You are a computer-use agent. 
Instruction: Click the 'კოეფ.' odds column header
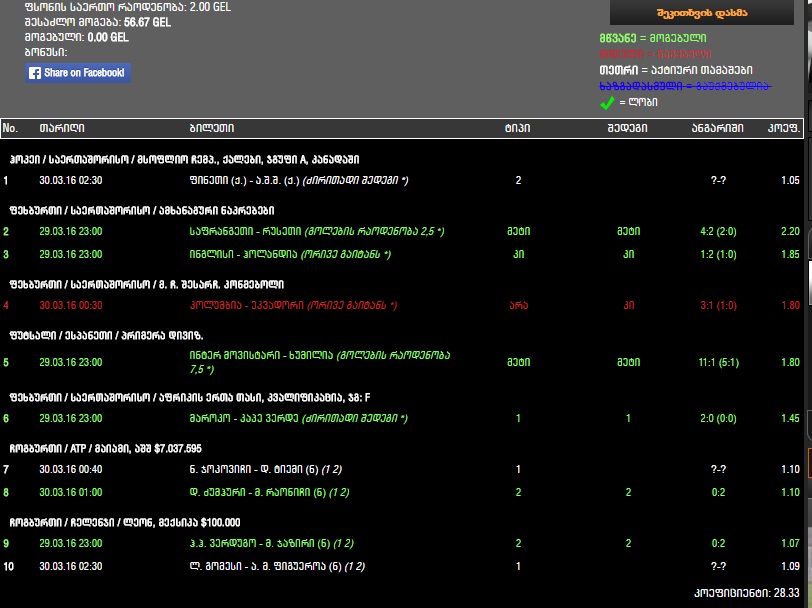783,128
